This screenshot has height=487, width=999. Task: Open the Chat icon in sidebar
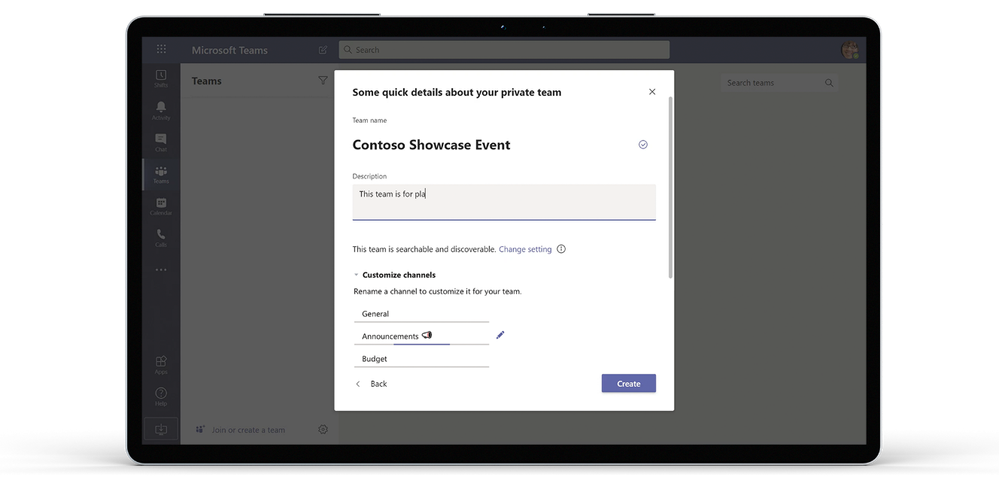161,143
